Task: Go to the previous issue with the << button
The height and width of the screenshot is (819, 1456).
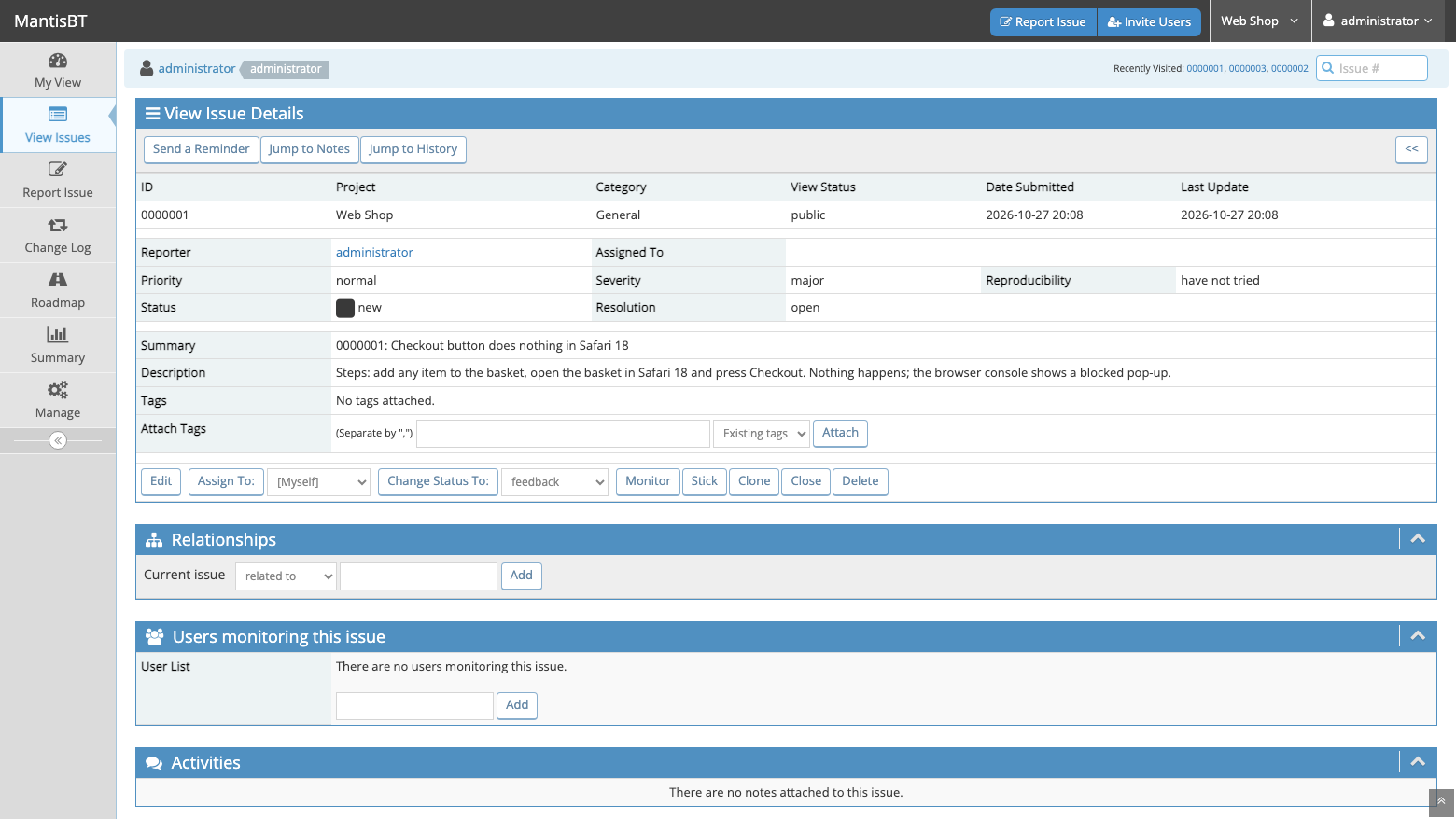Action: click(x=1411, y=149)
